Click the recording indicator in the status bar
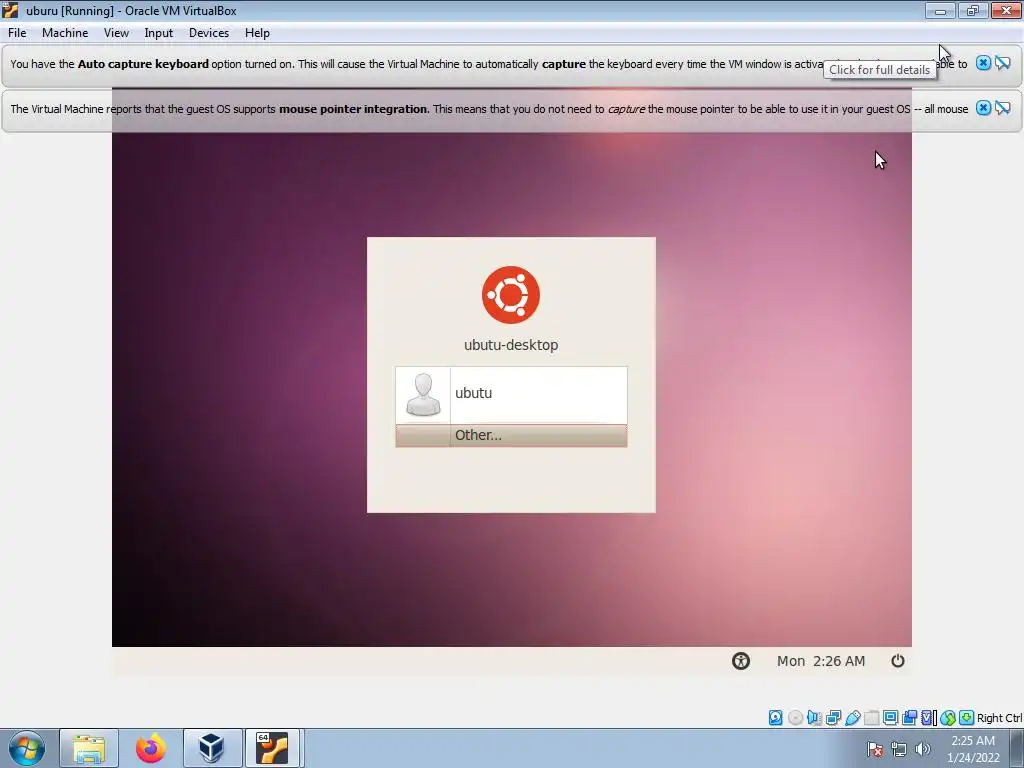Viewport: 1024px width, 768px height. 909,718
